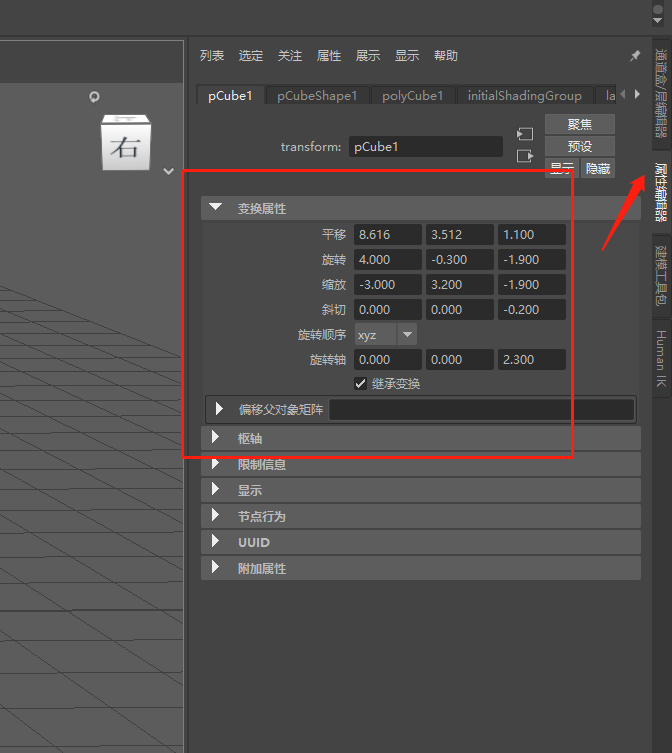Viewport: 672px width, 753px height.
Task: Switch to the polyCube1 tab
Action: (412, 96)
